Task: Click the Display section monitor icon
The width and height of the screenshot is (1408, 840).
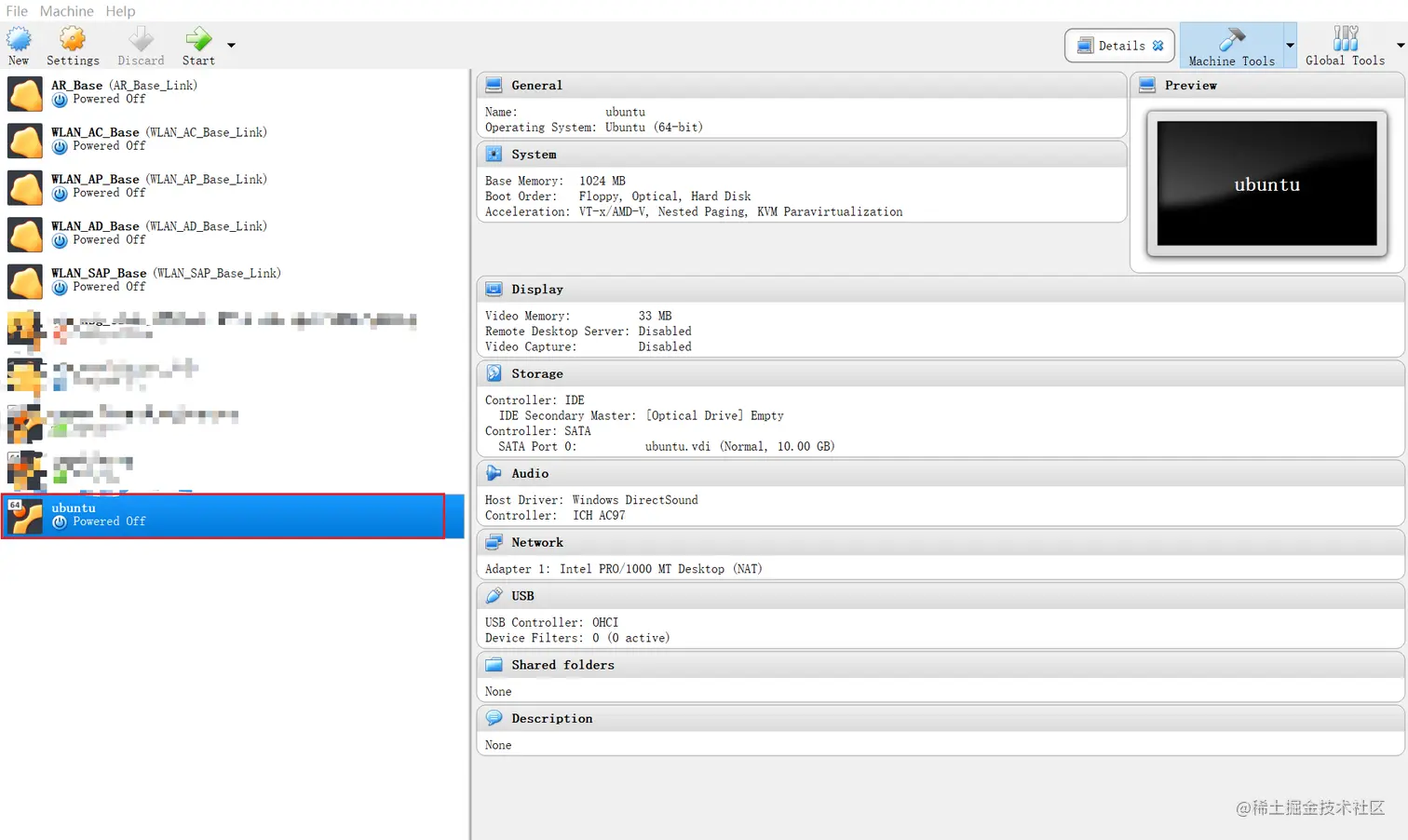Action: 494,289
